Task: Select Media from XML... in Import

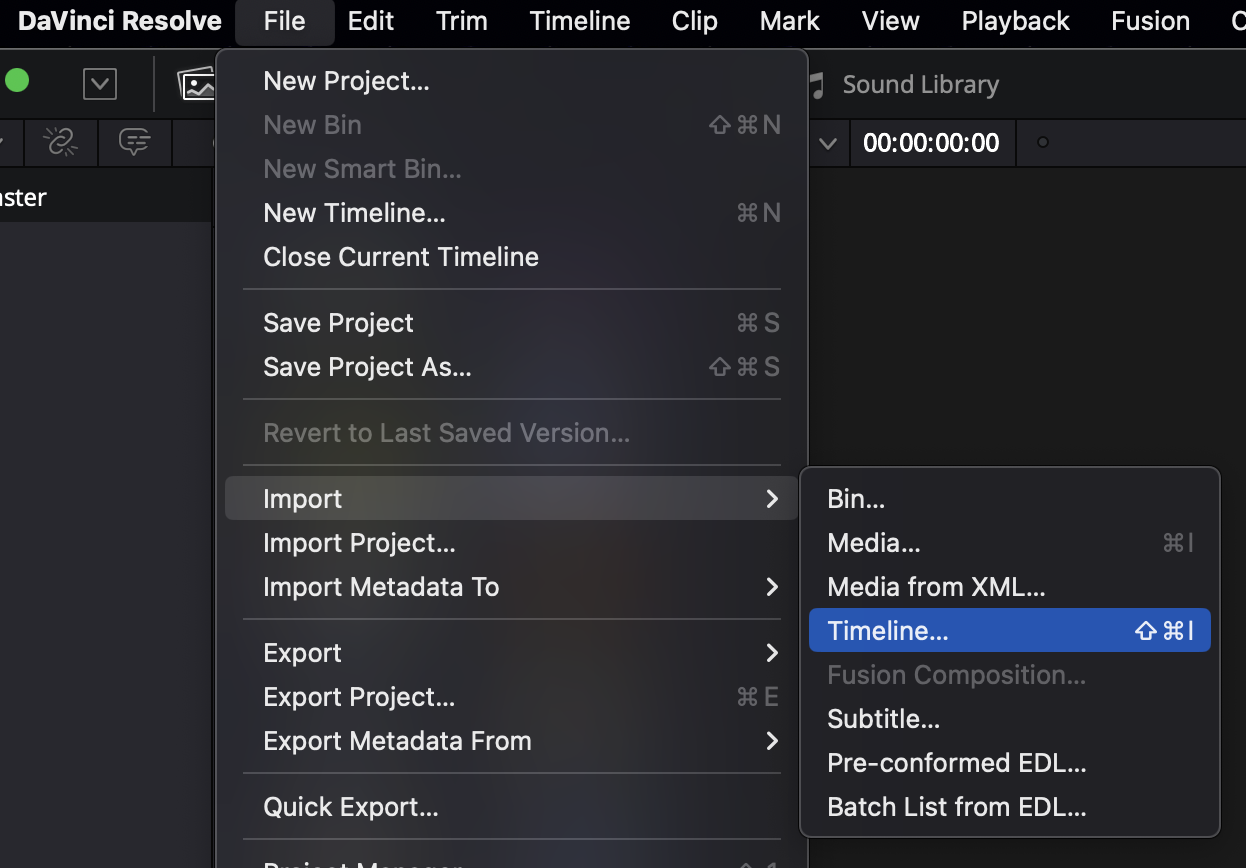Action: coord(936,587)
